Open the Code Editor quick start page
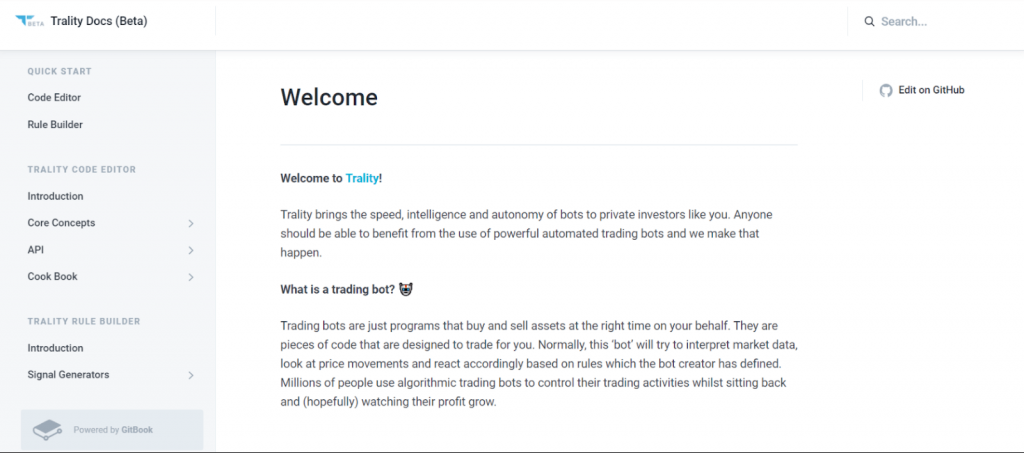Image resolution: width=1024 pixels, height=453 pixels. tap(54, 97)
